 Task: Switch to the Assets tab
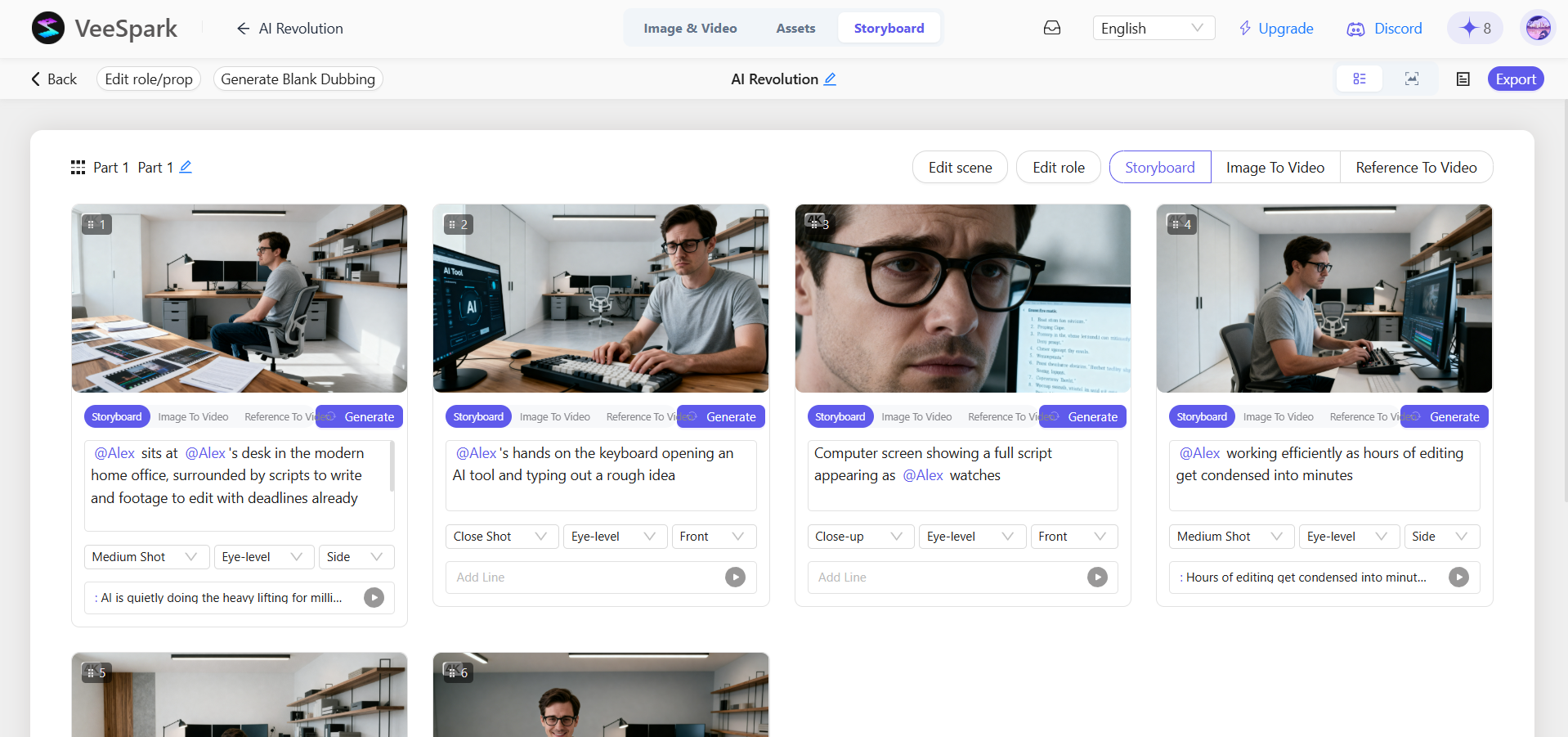pyautogui.click(x=795, y=28)
